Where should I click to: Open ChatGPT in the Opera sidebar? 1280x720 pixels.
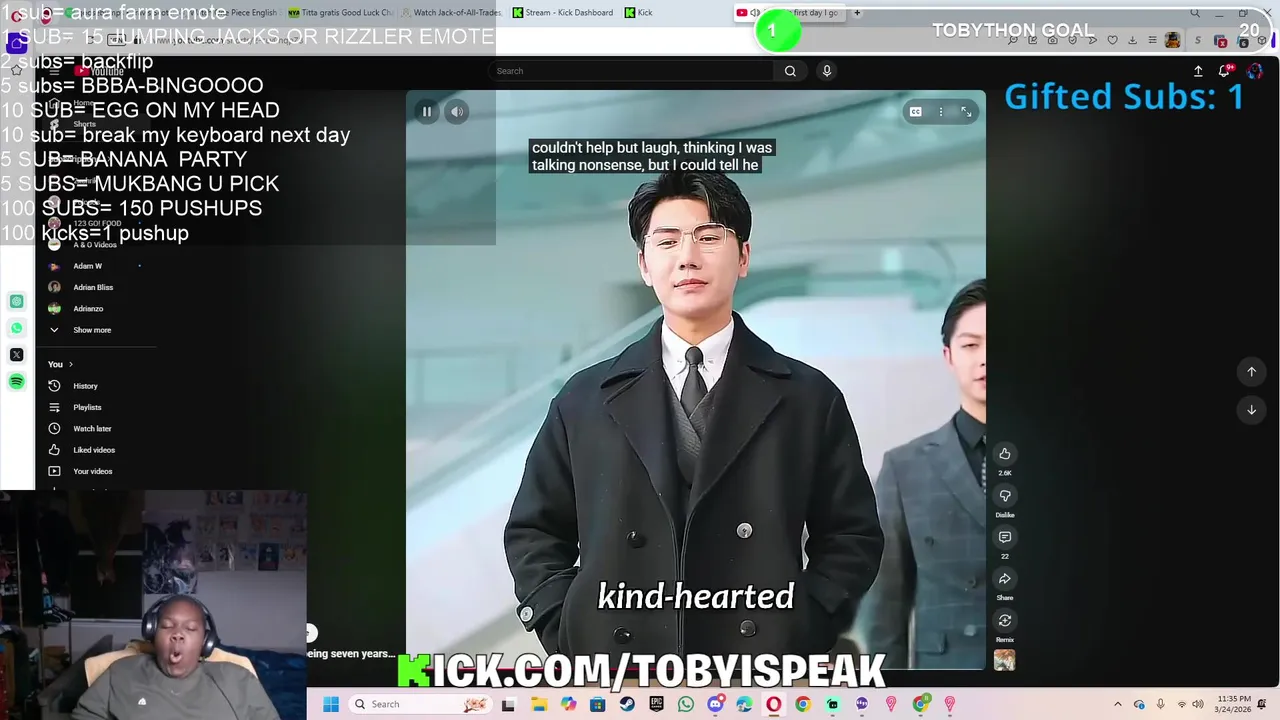[17, 301]
